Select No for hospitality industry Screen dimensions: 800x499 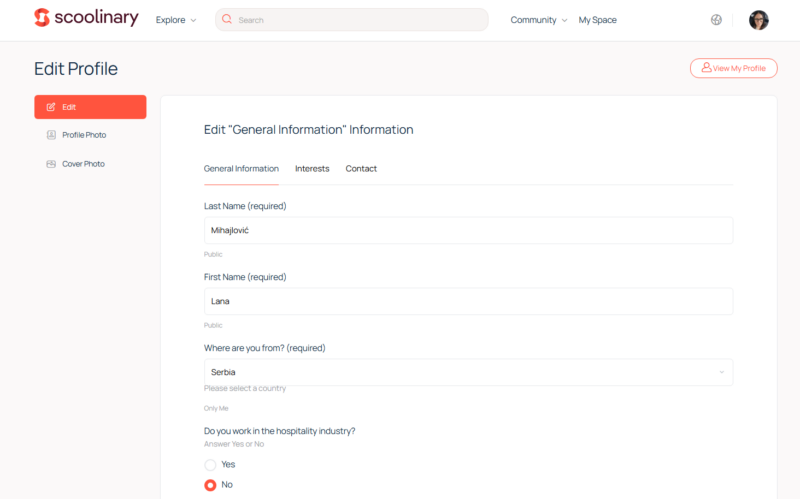point(210,485)
